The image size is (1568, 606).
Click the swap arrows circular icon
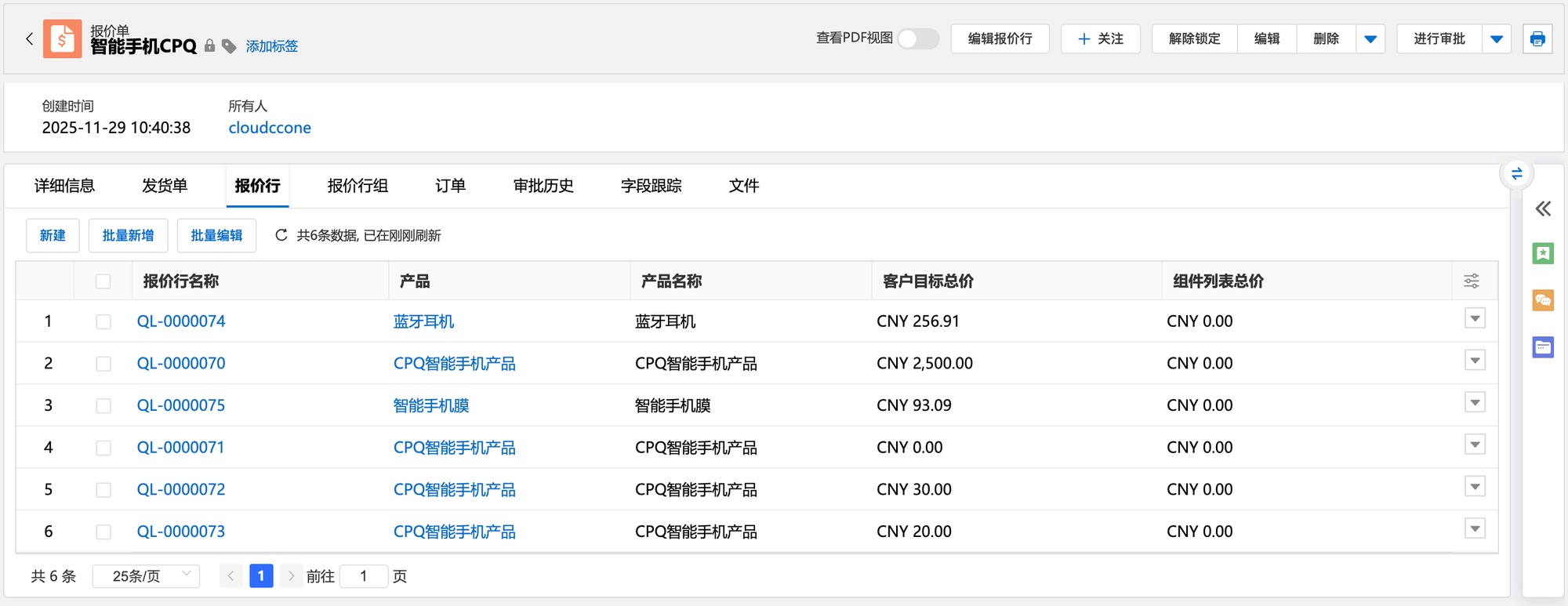[1516, 173]
